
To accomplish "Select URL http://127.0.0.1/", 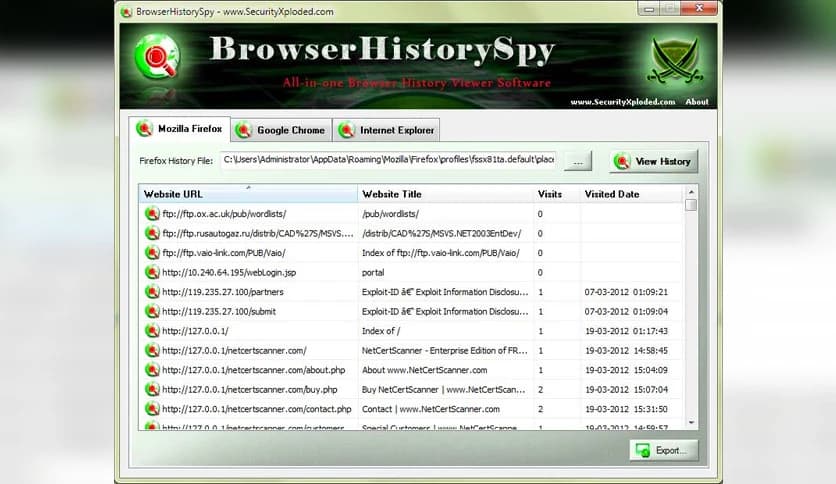I will (195, 331).
